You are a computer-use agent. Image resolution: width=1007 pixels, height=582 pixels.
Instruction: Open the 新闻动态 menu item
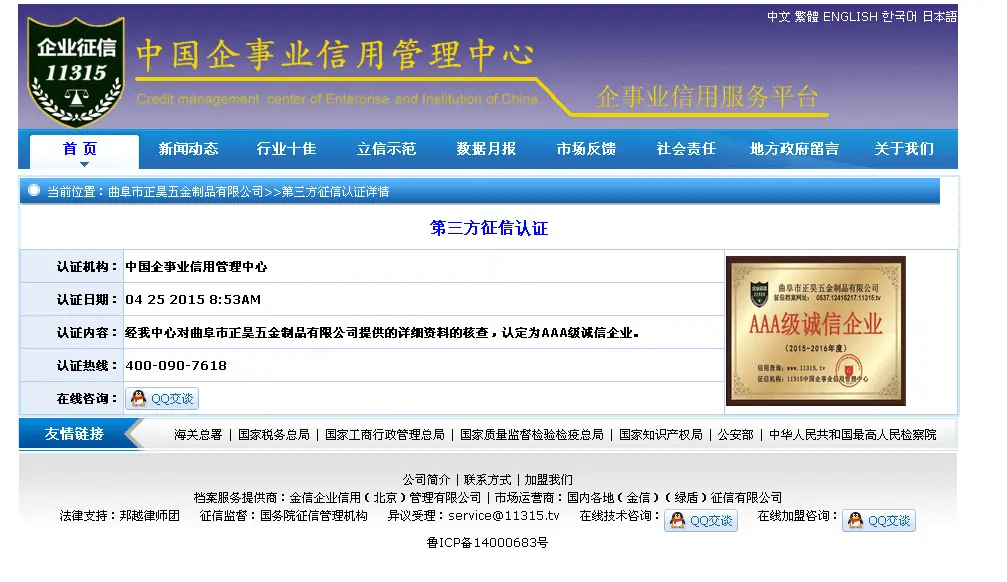pyautogui.click(x=188, y=149)
